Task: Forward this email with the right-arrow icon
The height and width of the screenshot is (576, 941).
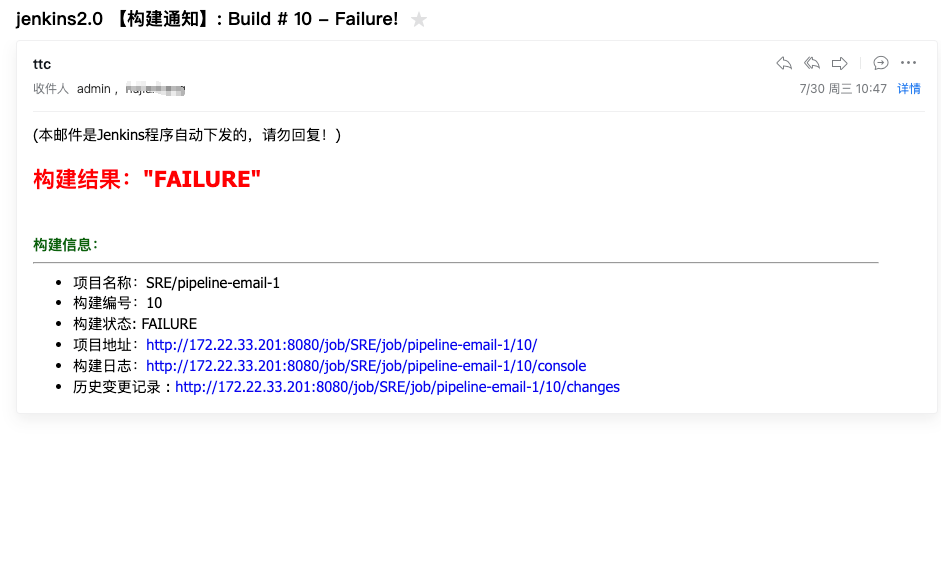Action: (840, 63)
